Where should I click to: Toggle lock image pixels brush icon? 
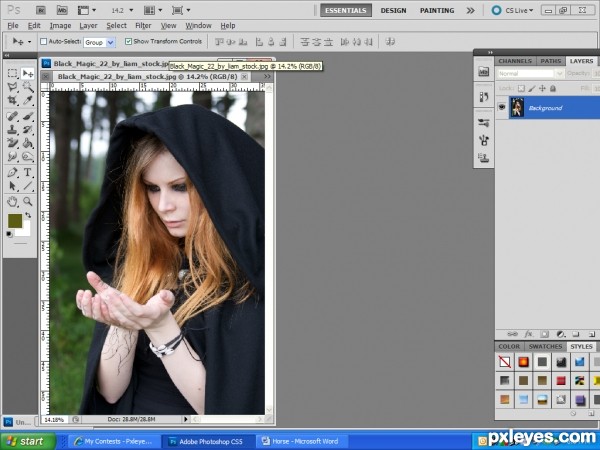coord(532,88)
